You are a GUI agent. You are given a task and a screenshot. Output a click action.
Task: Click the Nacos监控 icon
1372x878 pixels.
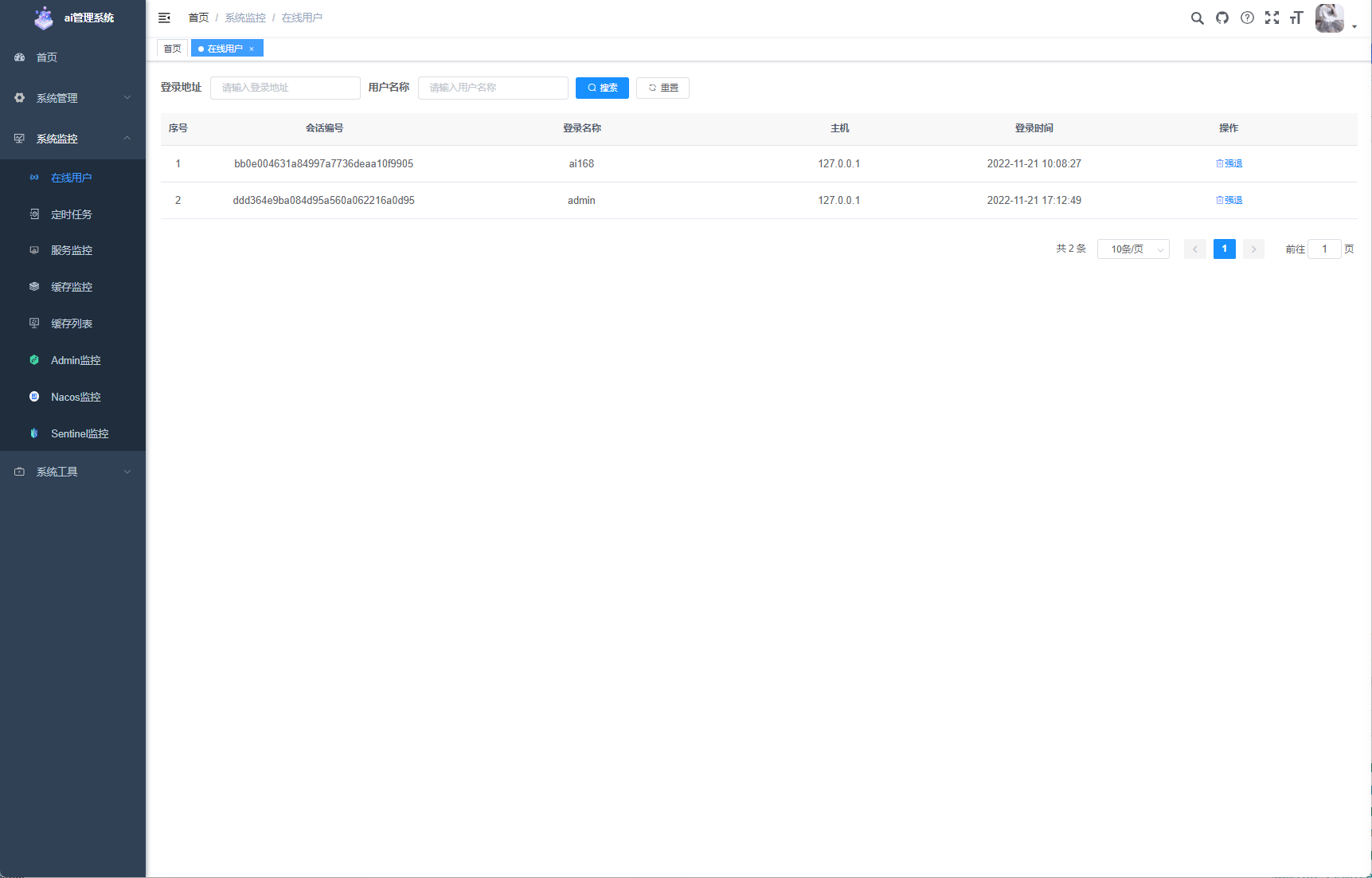click(x=34, y=397)
